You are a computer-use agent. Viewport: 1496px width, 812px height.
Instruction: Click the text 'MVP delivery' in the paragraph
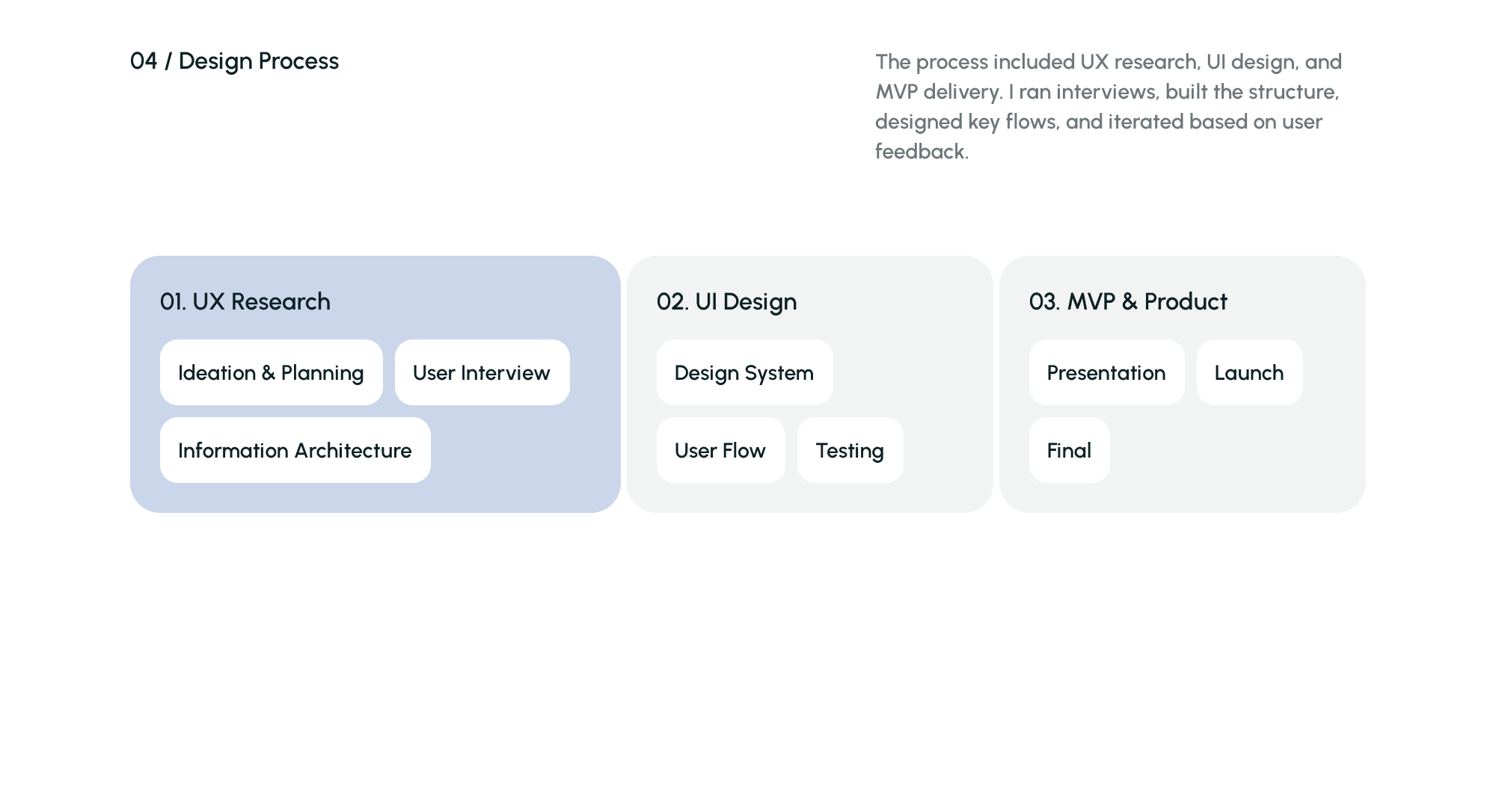pos(938,92)
